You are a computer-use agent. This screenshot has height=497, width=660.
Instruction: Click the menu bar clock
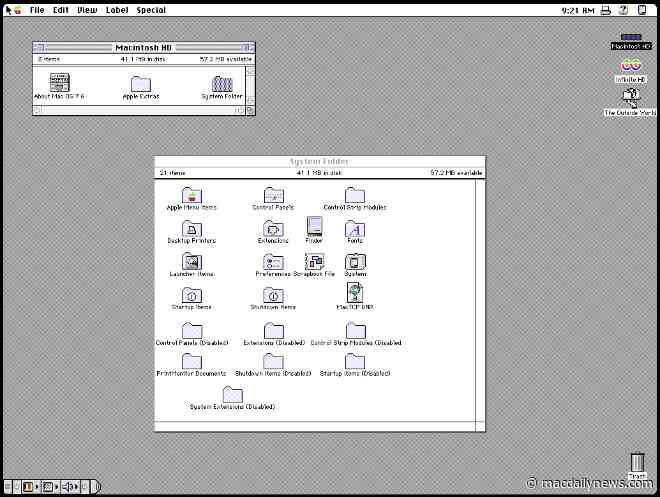(578, 10)
